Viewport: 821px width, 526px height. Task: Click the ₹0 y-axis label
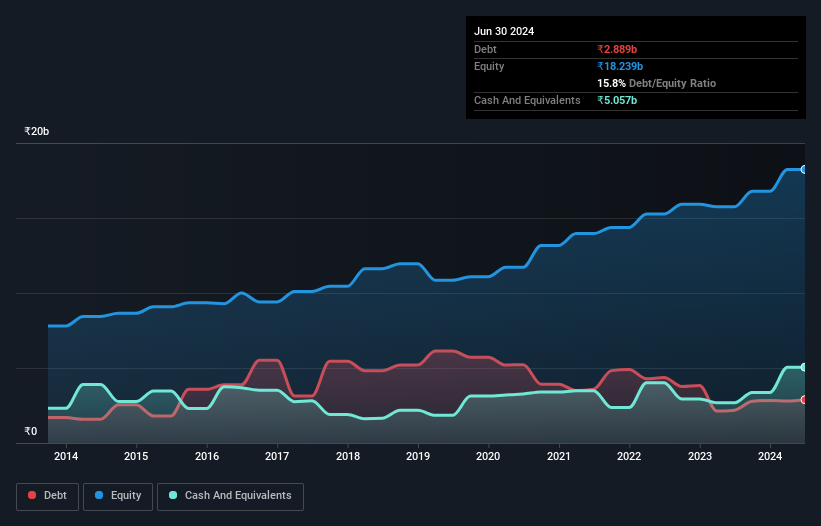click(x=31, y=431)
